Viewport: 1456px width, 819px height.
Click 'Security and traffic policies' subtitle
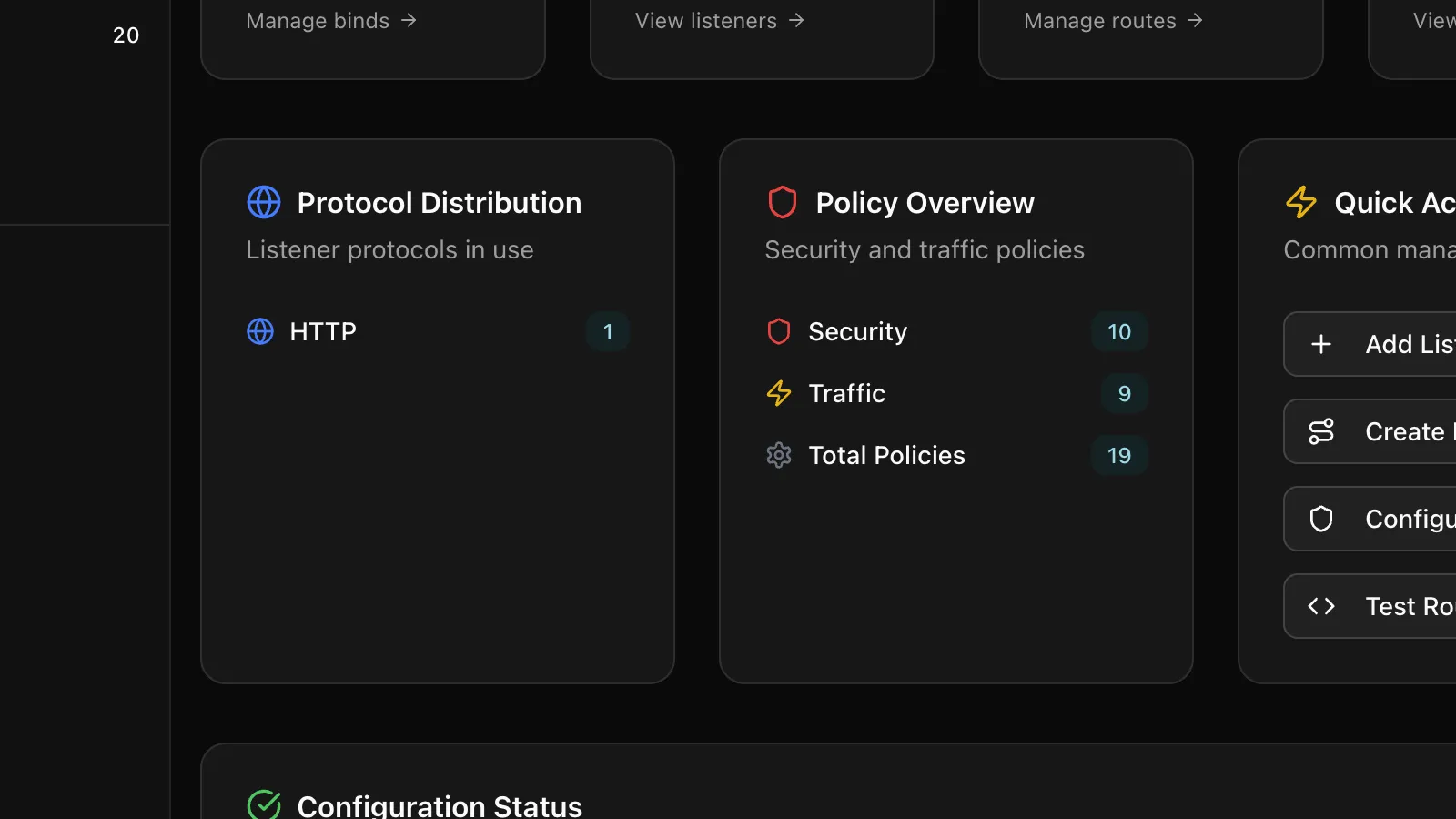click(925, 249)
